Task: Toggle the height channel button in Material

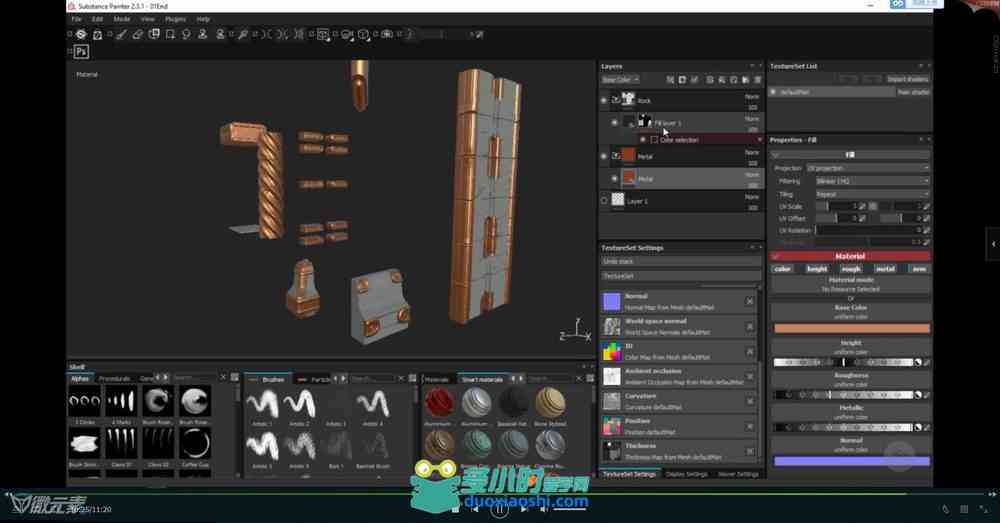Action: 817,269
